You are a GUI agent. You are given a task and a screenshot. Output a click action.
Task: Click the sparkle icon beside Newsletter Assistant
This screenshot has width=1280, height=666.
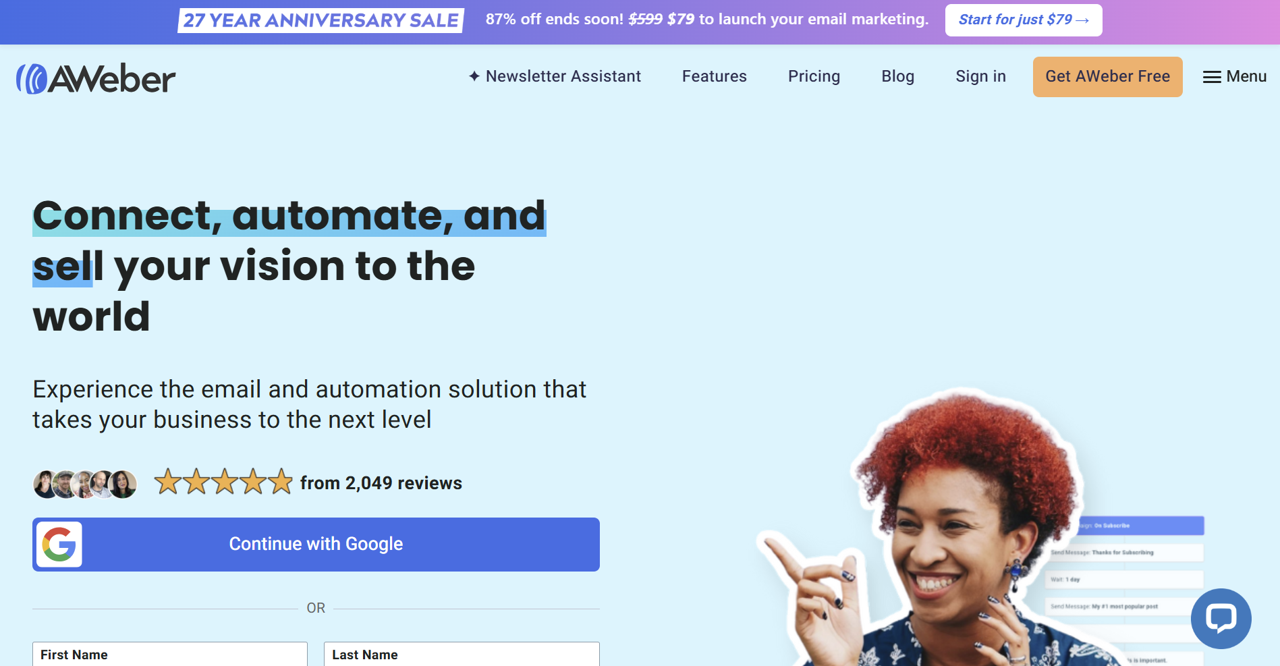pos(474,76)
